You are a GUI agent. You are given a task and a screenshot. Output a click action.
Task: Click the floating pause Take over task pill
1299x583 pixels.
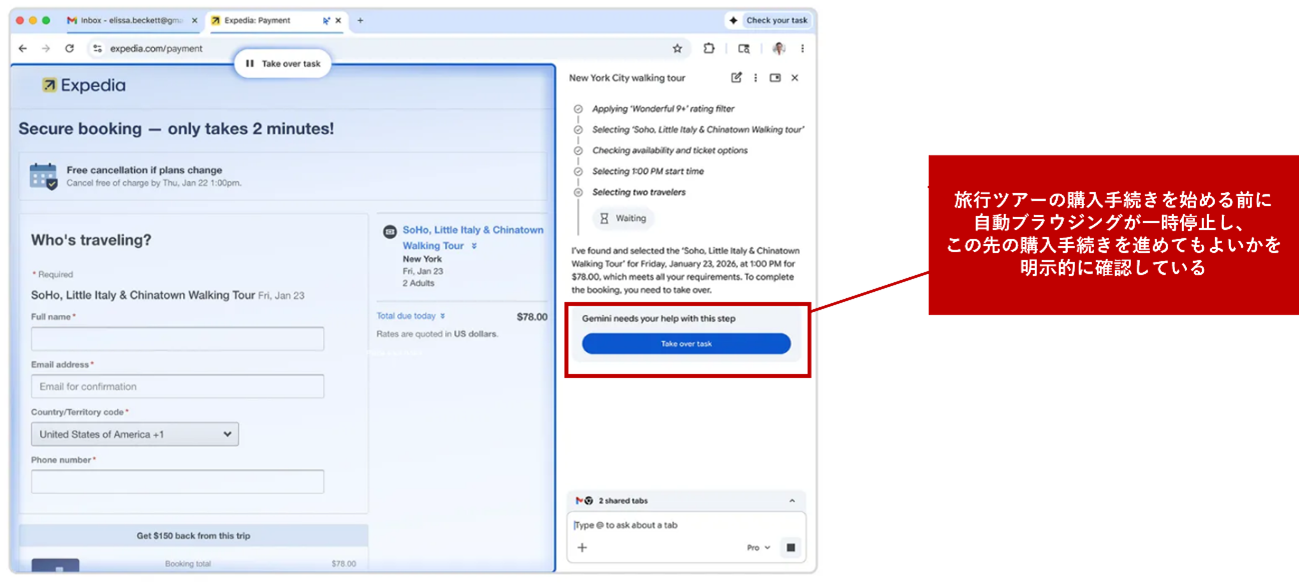(x=283, y=64)
